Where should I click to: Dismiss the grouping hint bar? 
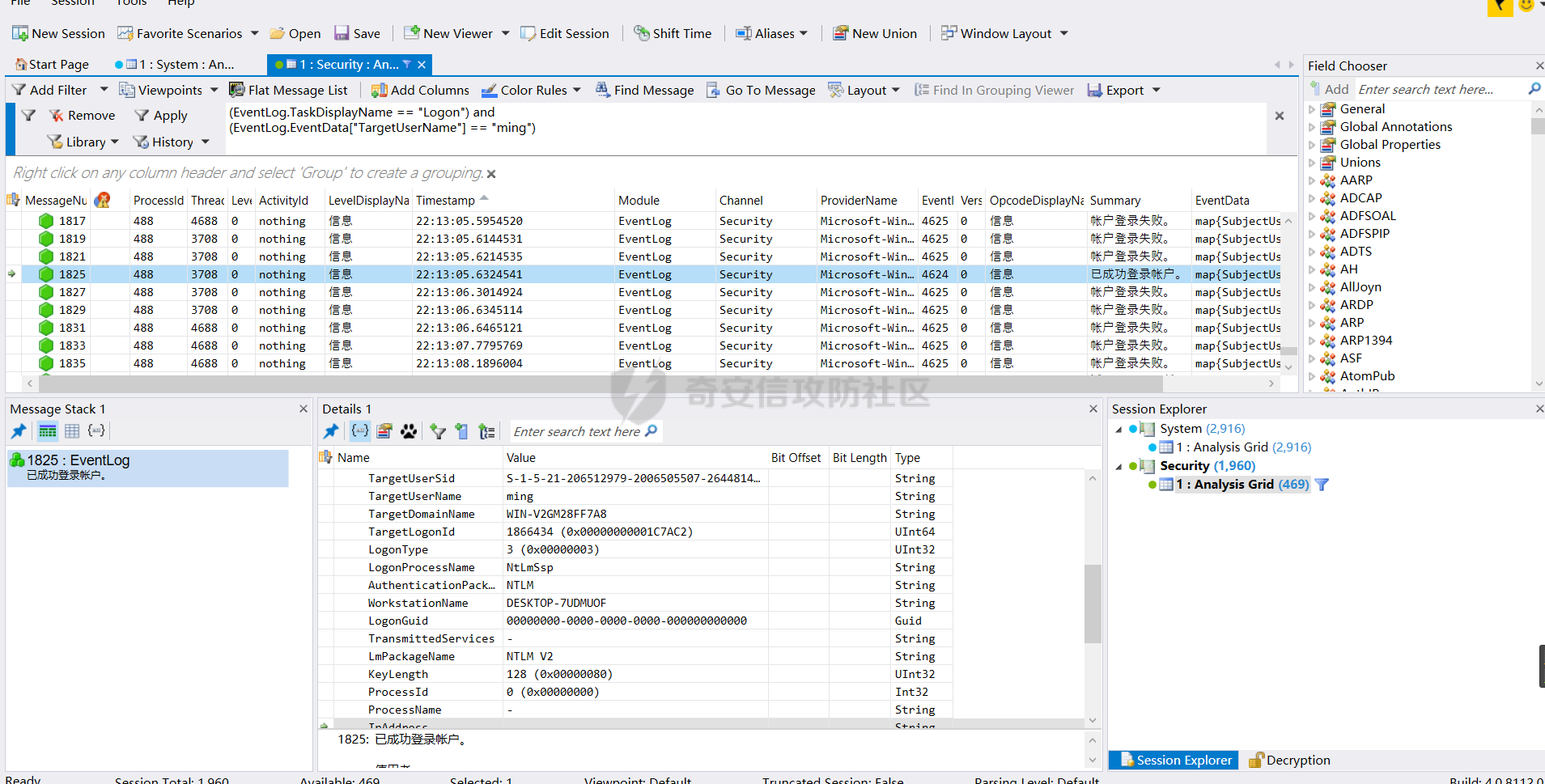491,174
